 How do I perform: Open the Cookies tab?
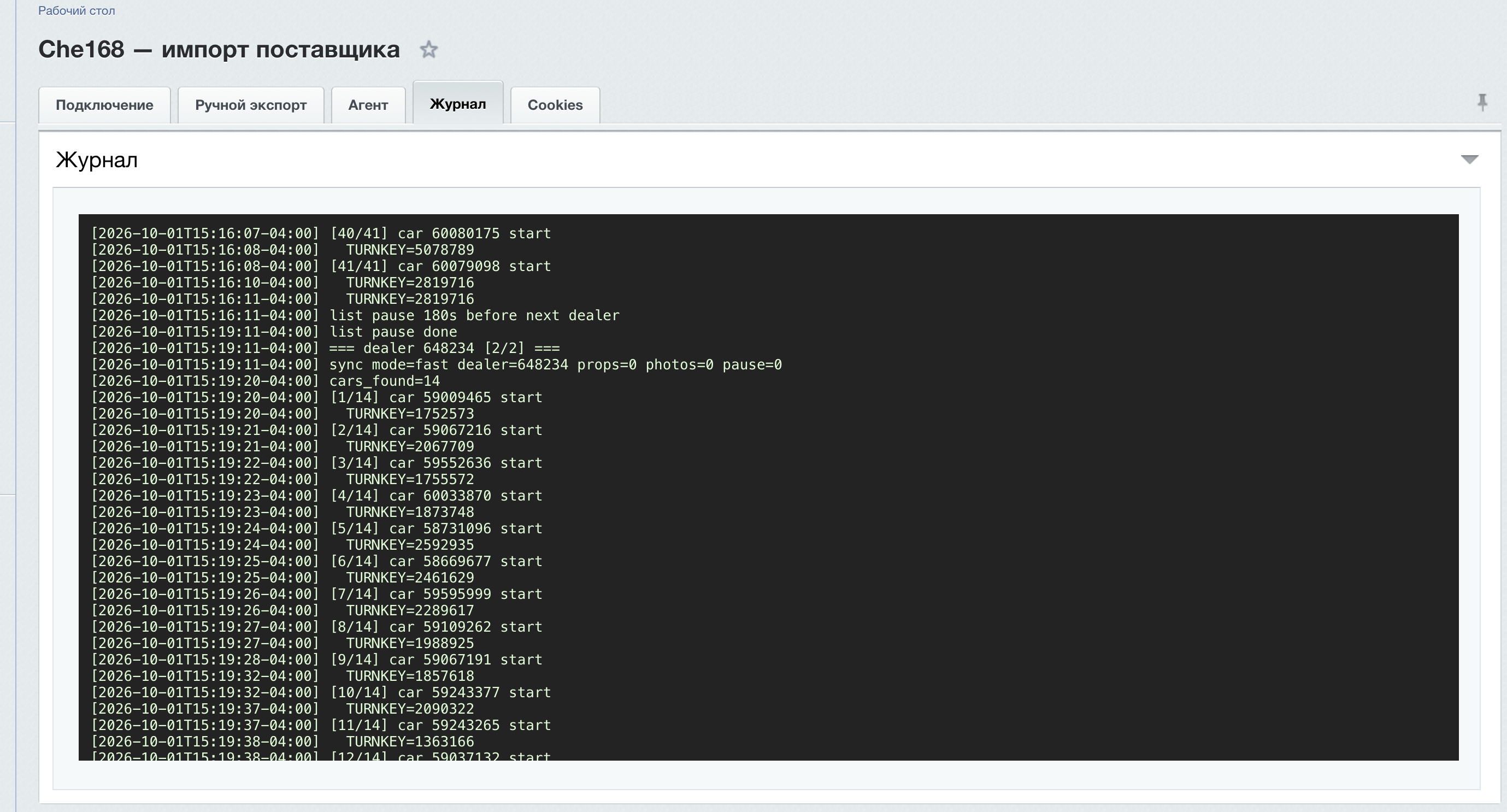click(x=555, y=105)
